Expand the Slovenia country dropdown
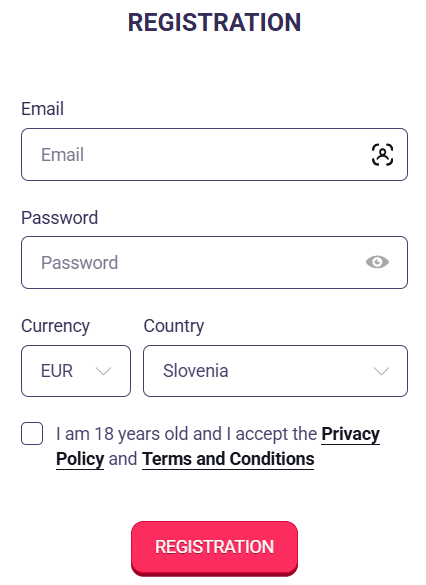The height and width of the screenshot is (585, 426). click(275, 371)
